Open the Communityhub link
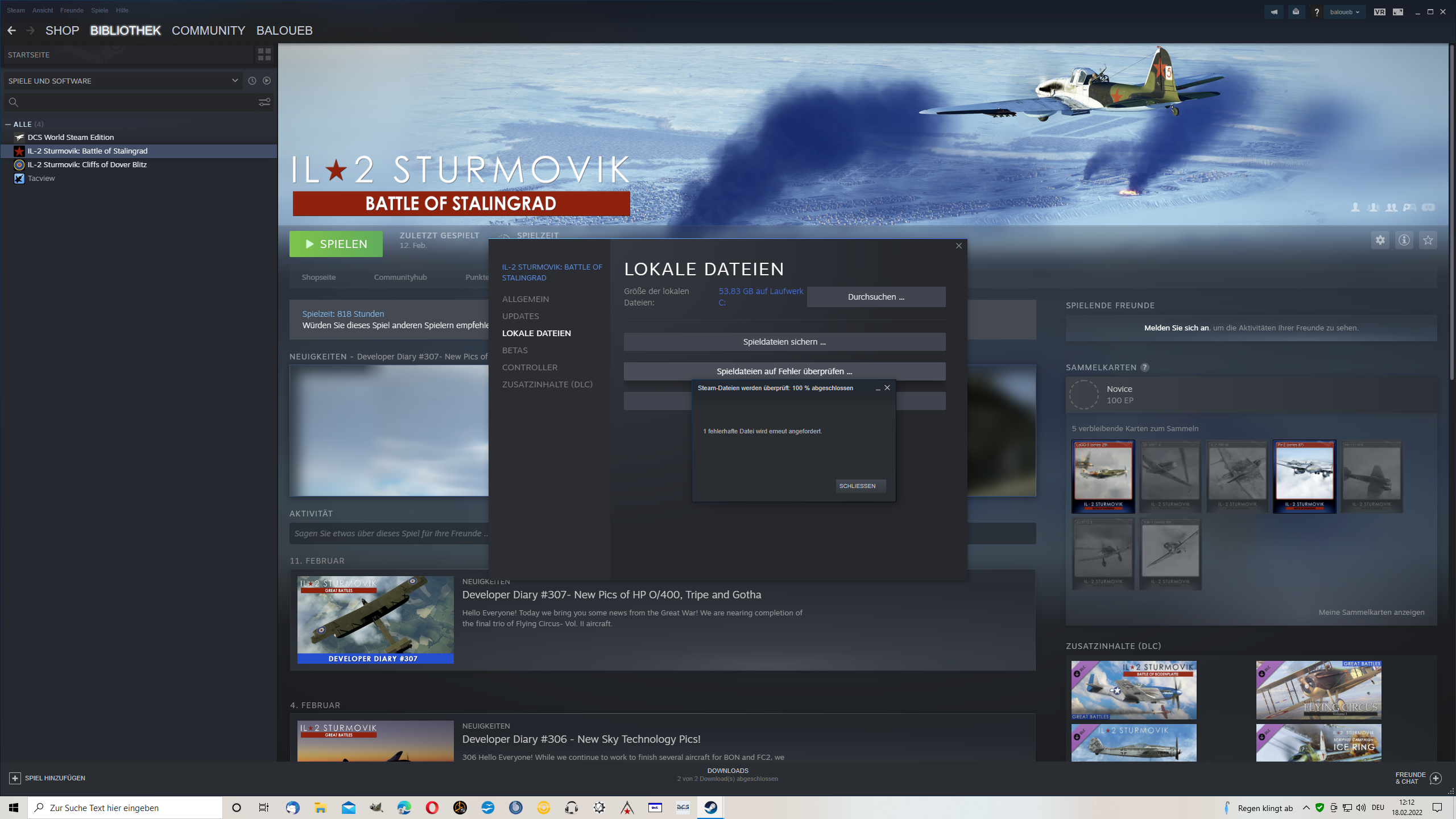1456x819 pixels. coord(400,278)
